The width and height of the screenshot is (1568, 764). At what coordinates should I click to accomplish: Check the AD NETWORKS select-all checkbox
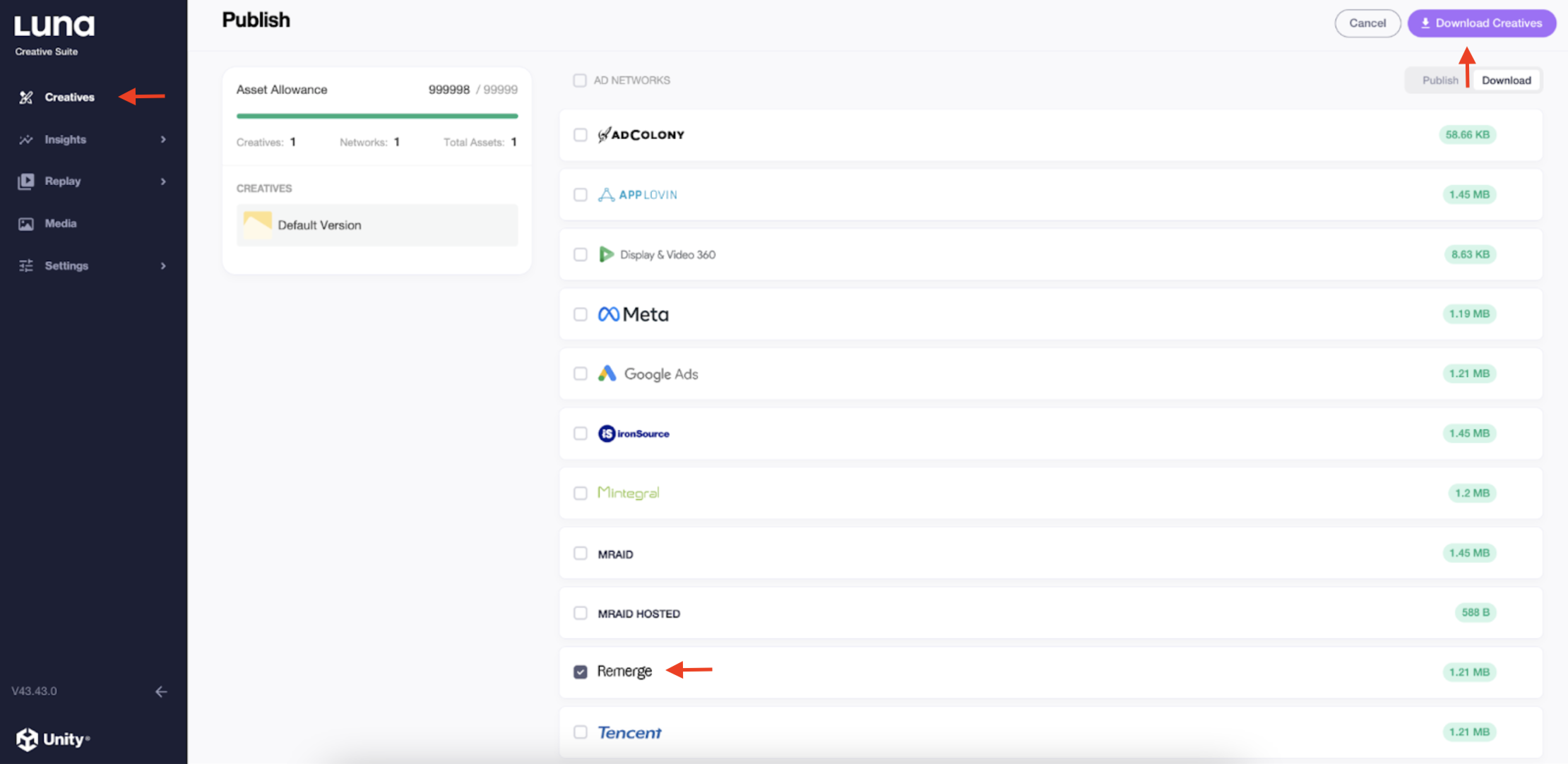pyautogui.click(x=580, y=80)
